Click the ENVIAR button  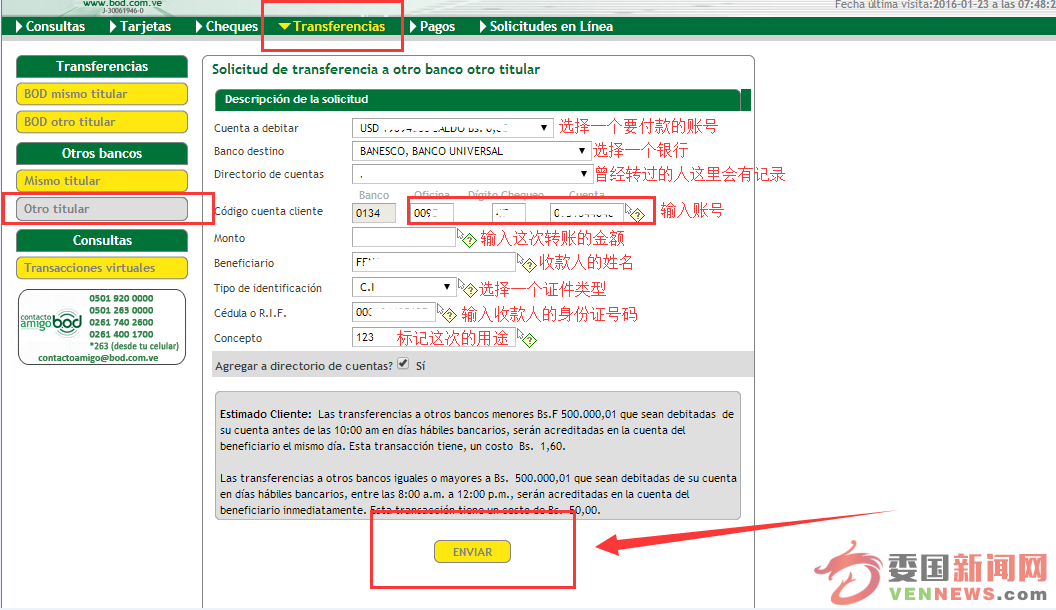pos(472,551)
